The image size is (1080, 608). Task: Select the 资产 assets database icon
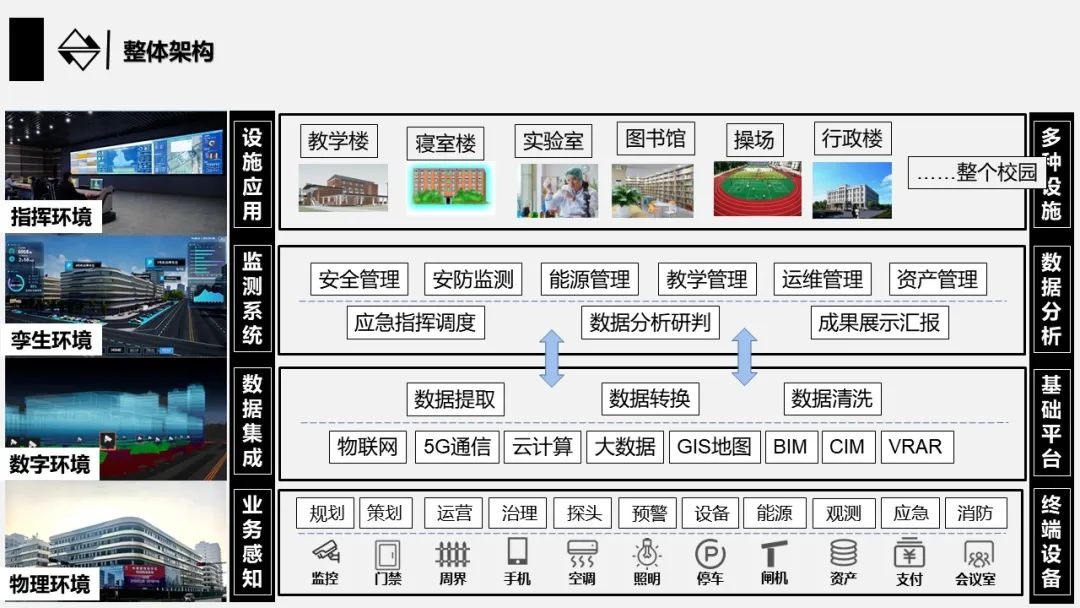(x=843, y=557)
